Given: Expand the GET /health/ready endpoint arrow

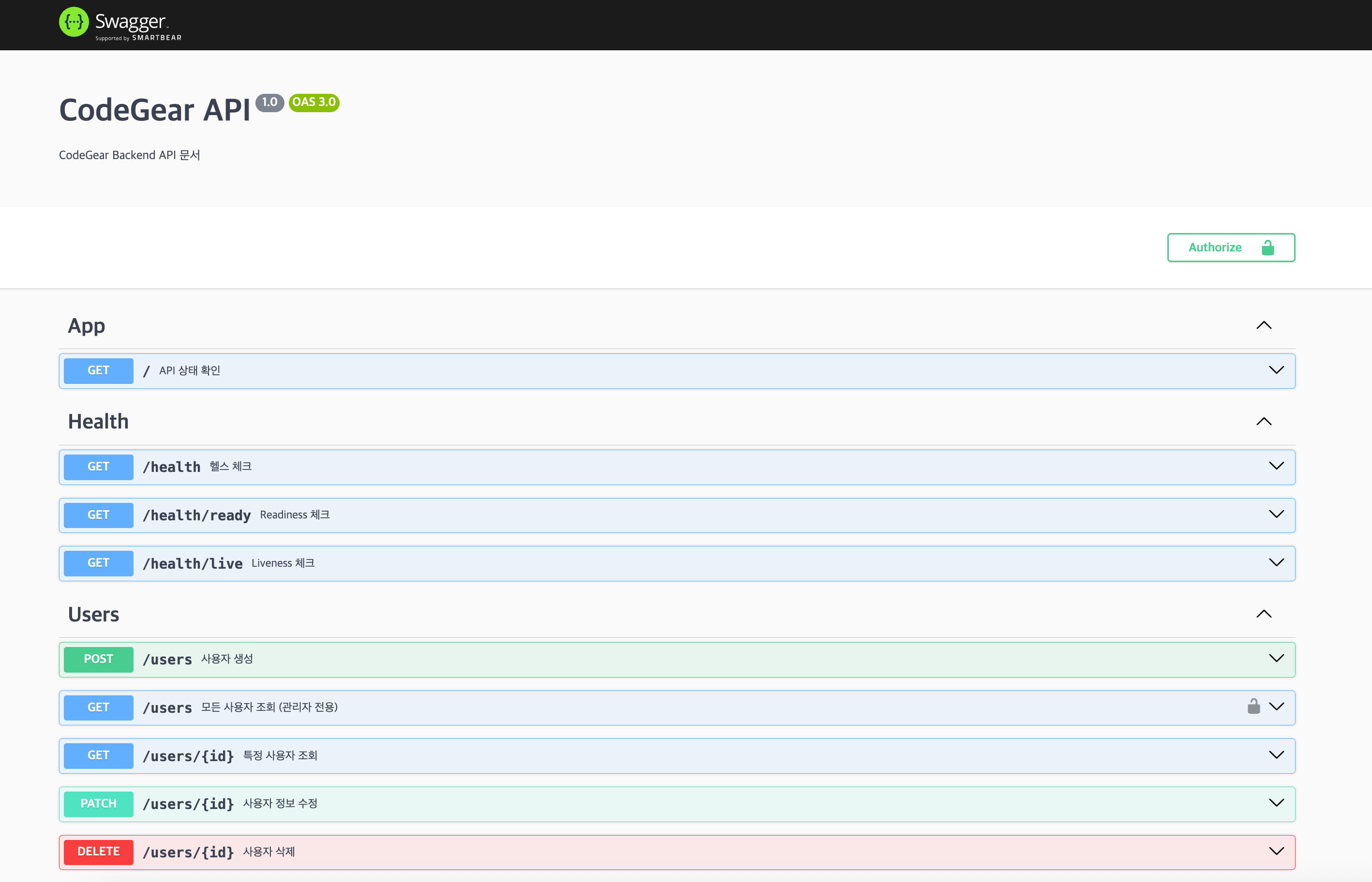Looking at the screenshot, I should (1276, 514).
